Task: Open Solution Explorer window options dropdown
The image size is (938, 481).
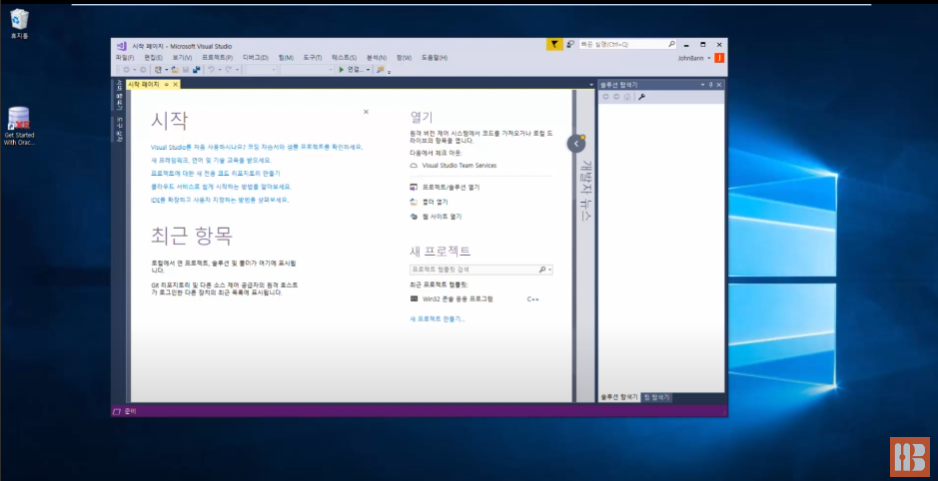Action: tap(702, 85)
